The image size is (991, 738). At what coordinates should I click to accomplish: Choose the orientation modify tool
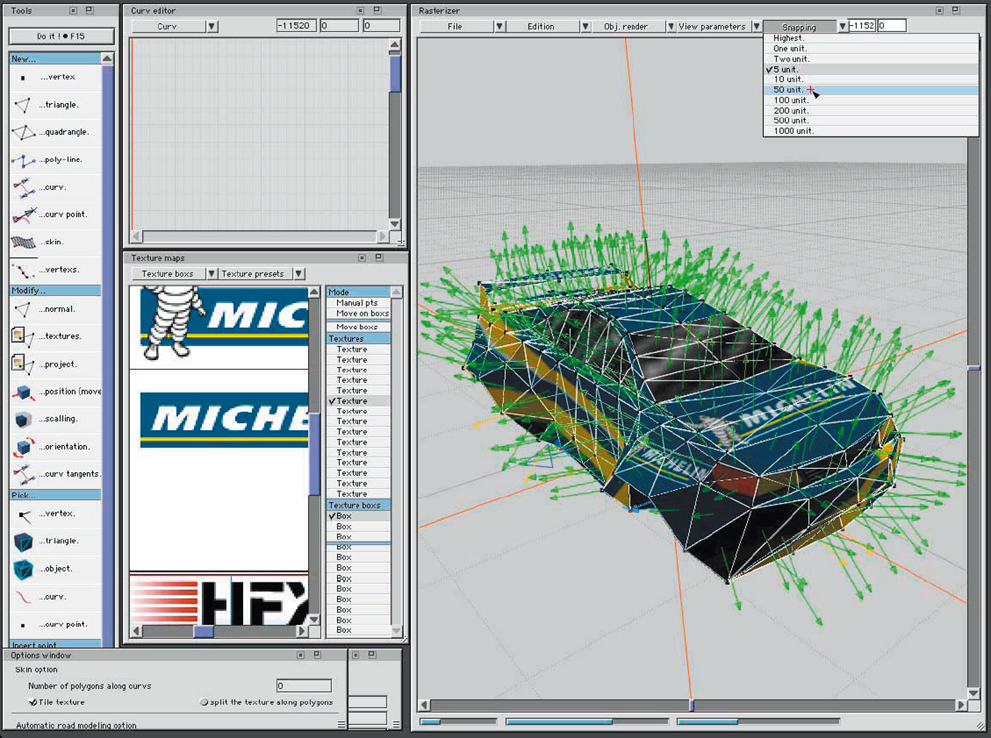point(23,447)
